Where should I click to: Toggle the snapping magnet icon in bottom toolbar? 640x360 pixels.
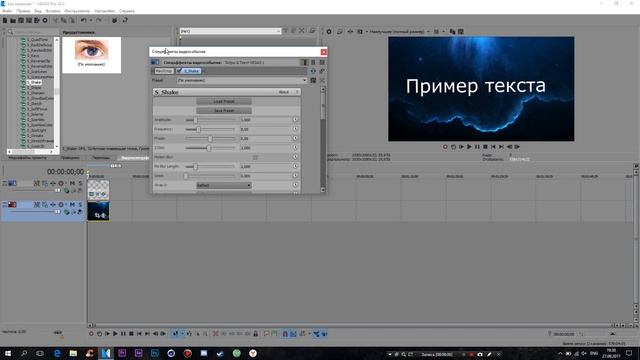pyautogui.click(x=285, y=334)
